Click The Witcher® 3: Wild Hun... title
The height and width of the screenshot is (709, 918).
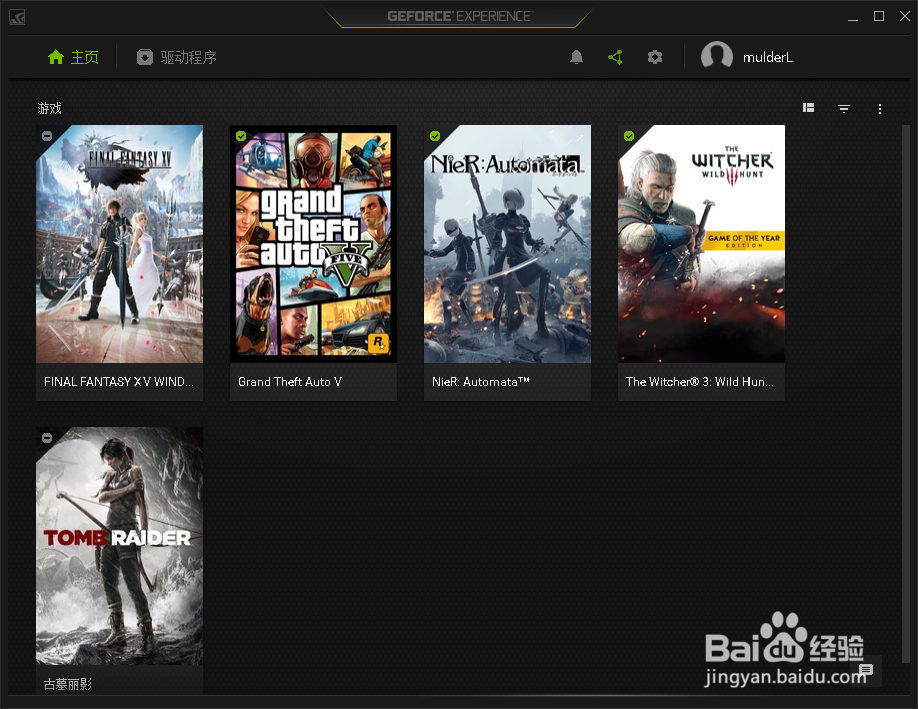pos(700,382)
